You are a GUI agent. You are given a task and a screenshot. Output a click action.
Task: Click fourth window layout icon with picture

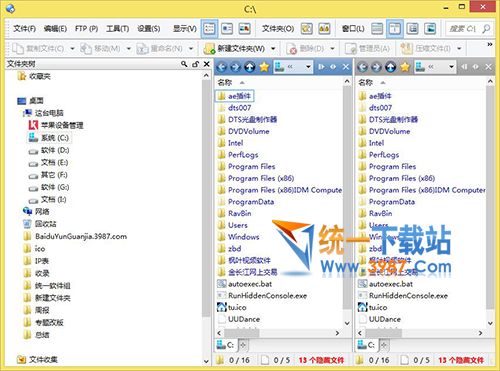430,29
